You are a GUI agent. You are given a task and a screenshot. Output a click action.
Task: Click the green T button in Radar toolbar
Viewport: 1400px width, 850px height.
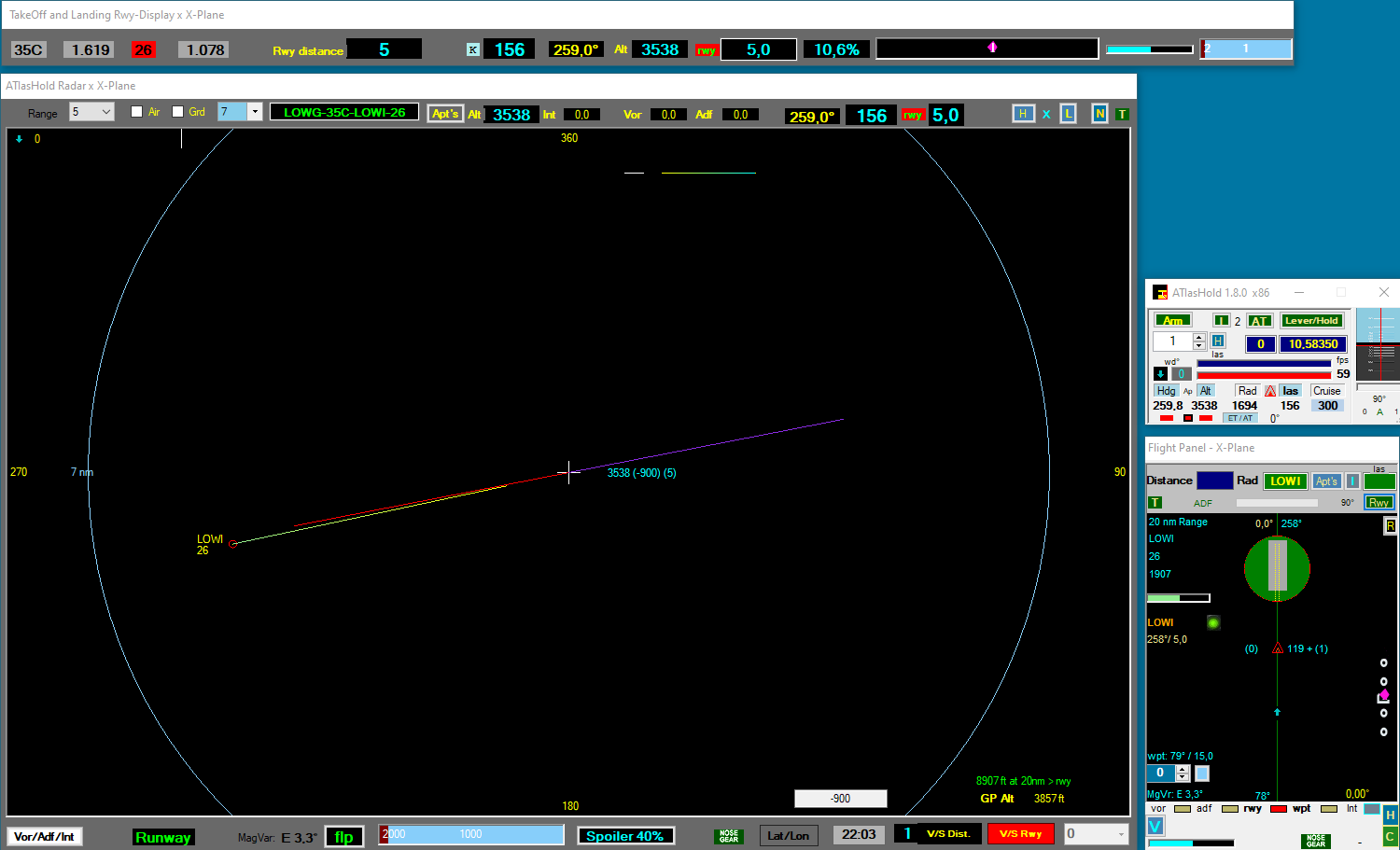1122,114
